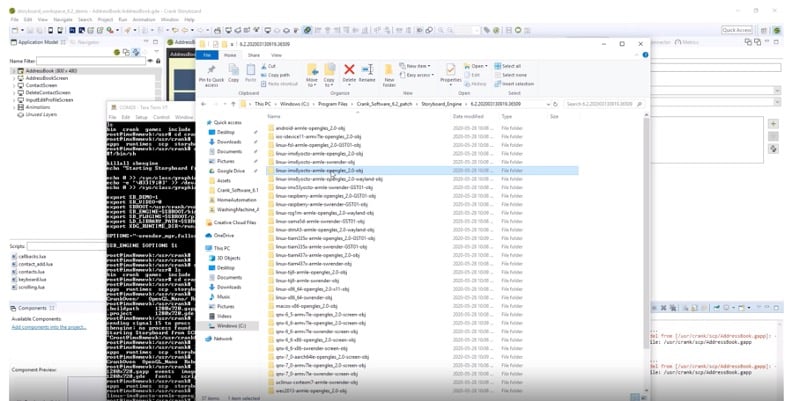Click the highlighted link icon in Storyboard toolbar

tap(307, 30)
